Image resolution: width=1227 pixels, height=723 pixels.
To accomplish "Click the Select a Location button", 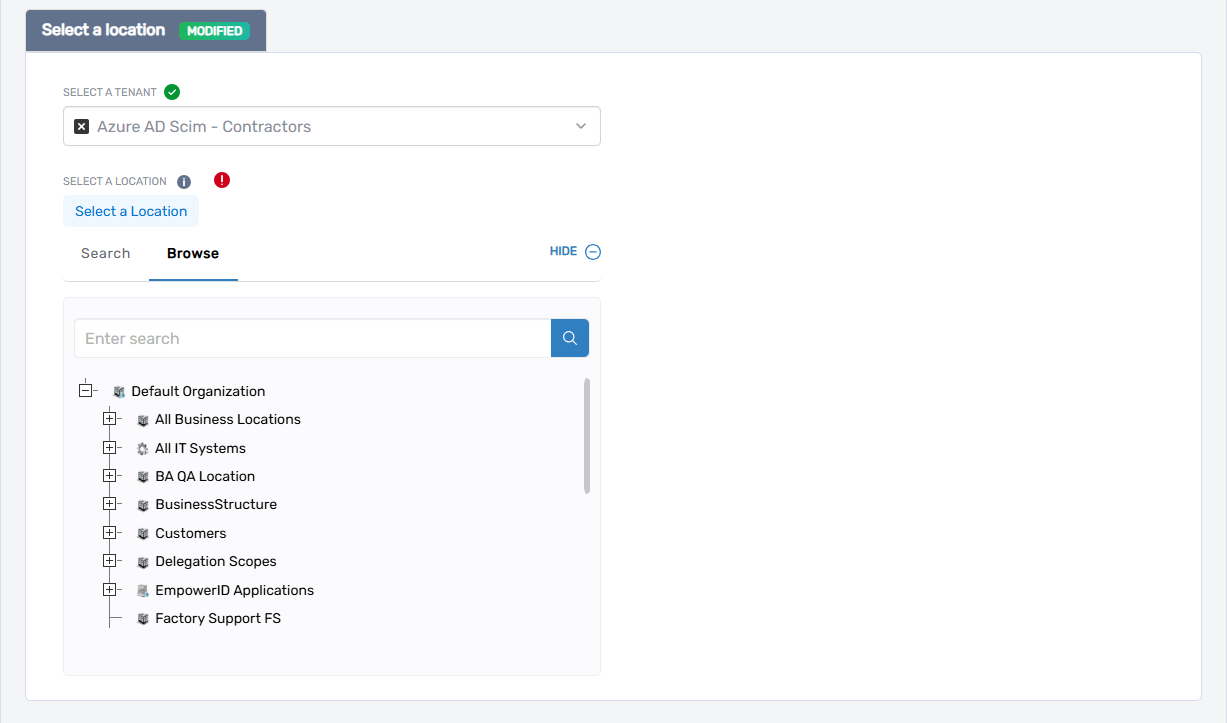I will (131, 211).
